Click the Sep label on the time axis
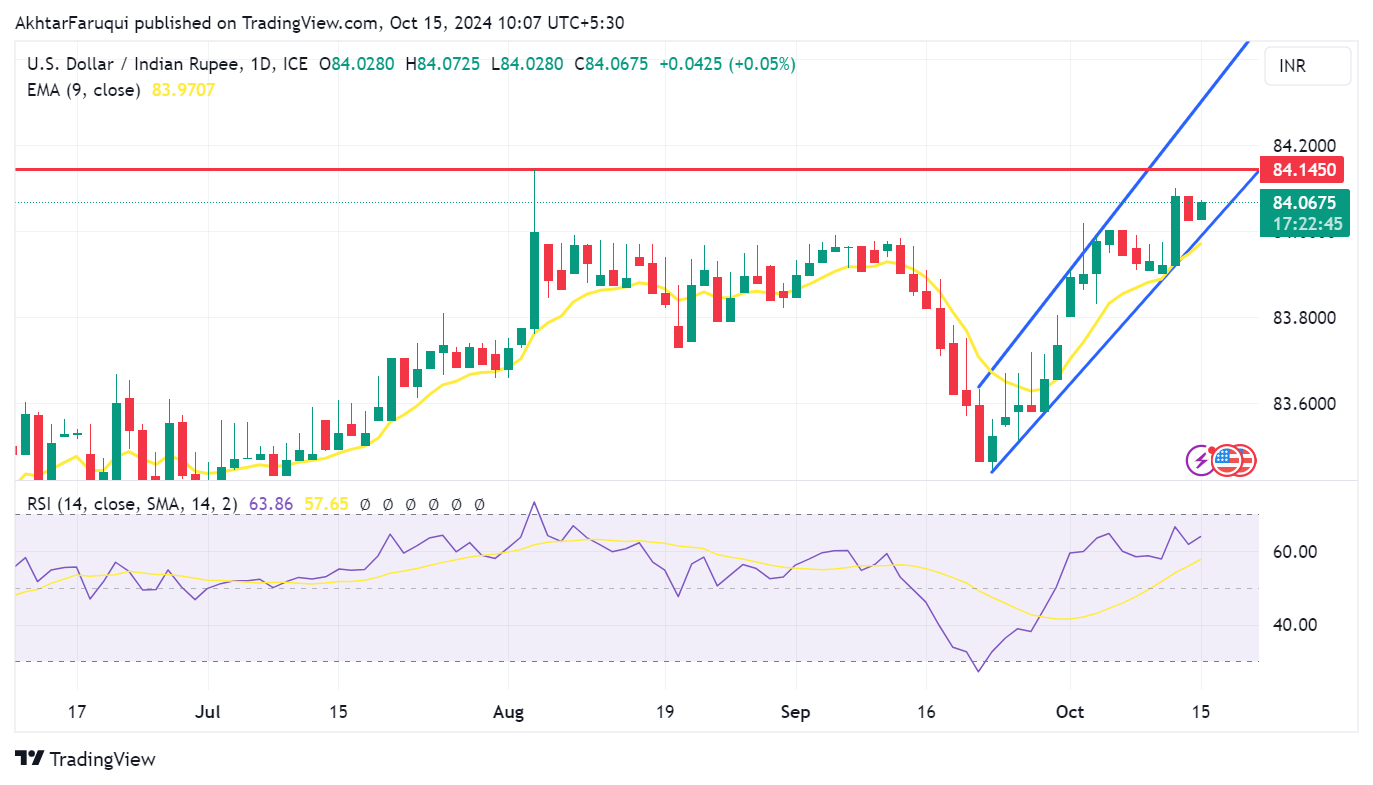Screen dimensions: 1373x785 (x=795, y=712)
